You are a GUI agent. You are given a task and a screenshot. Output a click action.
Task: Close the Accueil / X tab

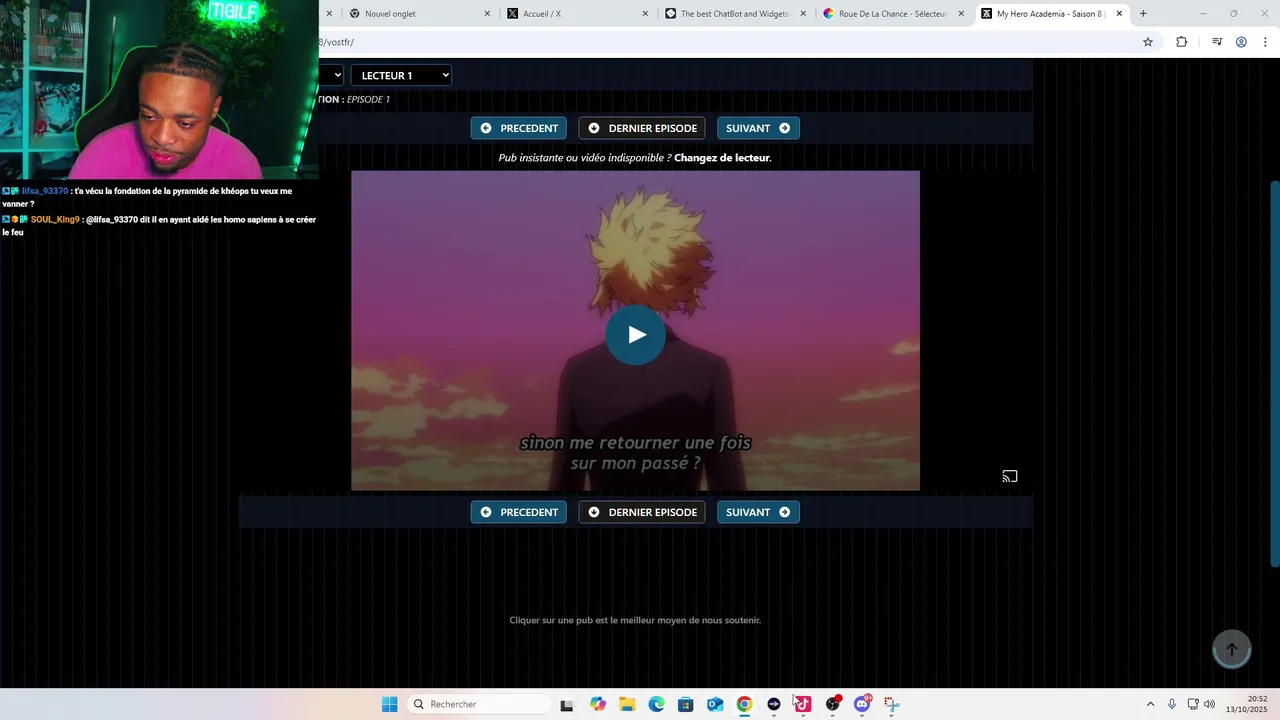(x=645, y=14)
